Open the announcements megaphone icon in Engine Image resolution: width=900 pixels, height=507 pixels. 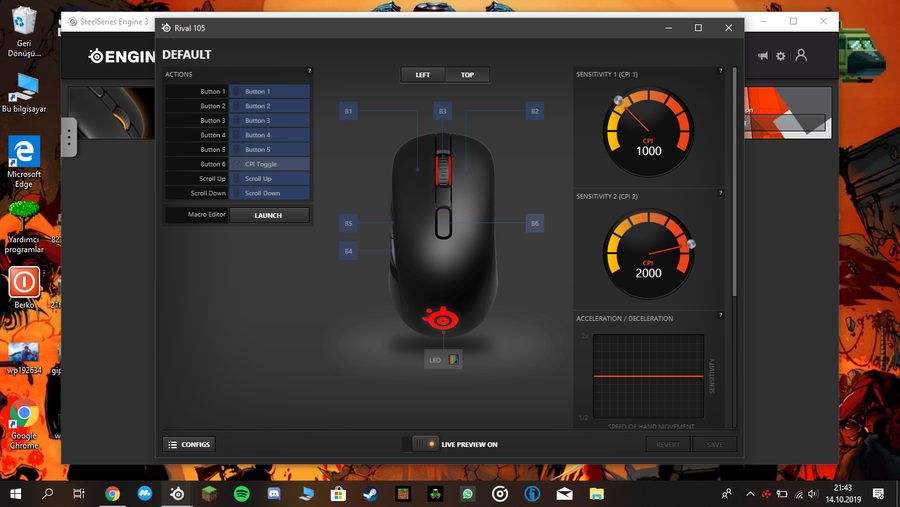tap(763, 56)
